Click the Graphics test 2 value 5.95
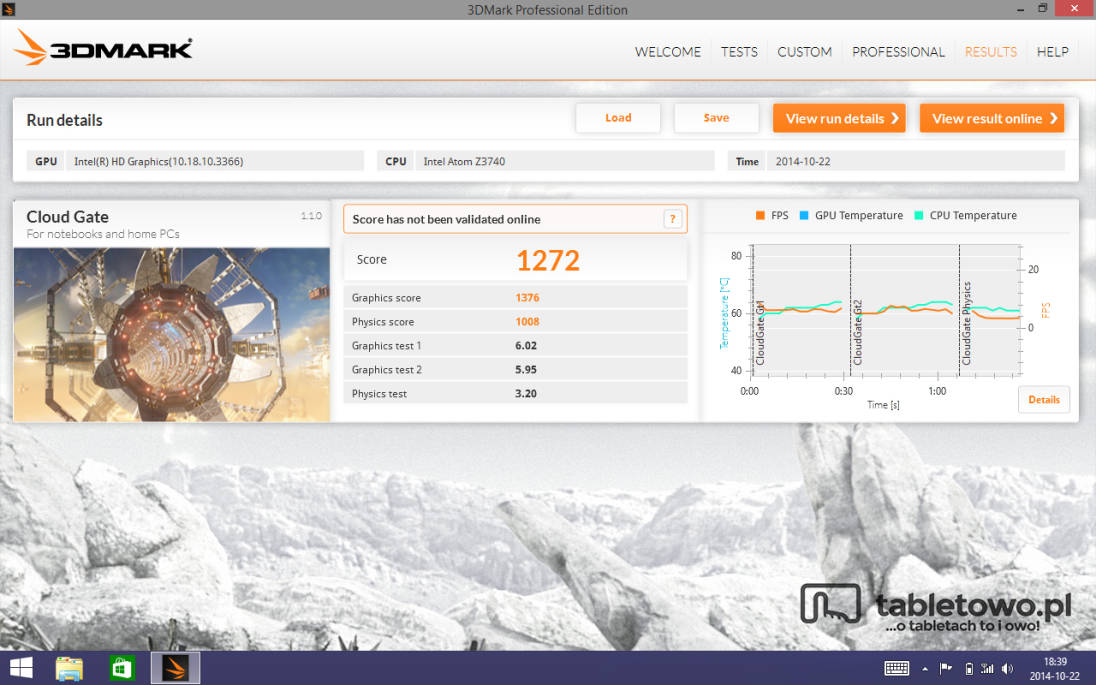Image resolution: width=1096 pixels, height=685 pixels. (526, 370)
